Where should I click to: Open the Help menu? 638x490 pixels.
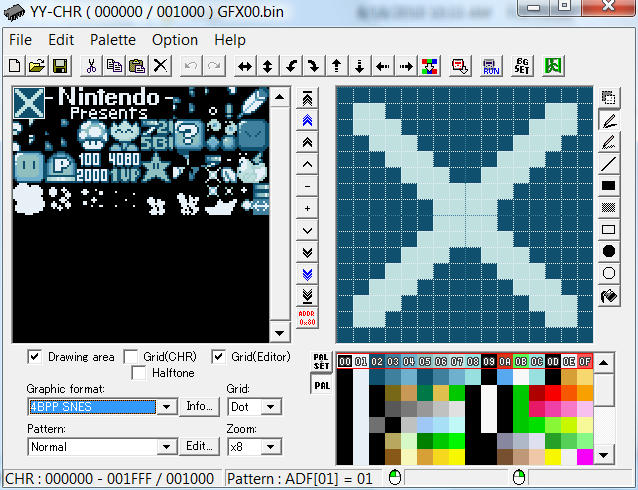point(230,40)
